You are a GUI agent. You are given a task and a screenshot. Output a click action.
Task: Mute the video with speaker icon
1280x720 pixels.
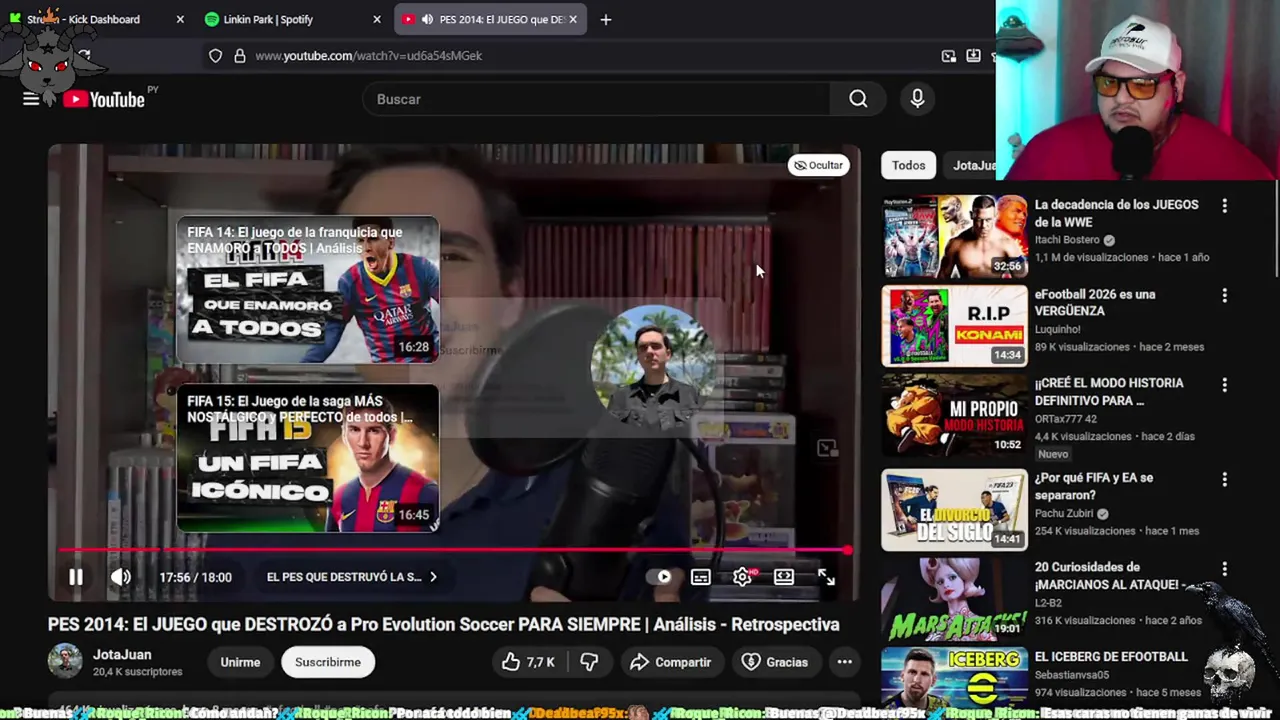[x=121, y=577]
